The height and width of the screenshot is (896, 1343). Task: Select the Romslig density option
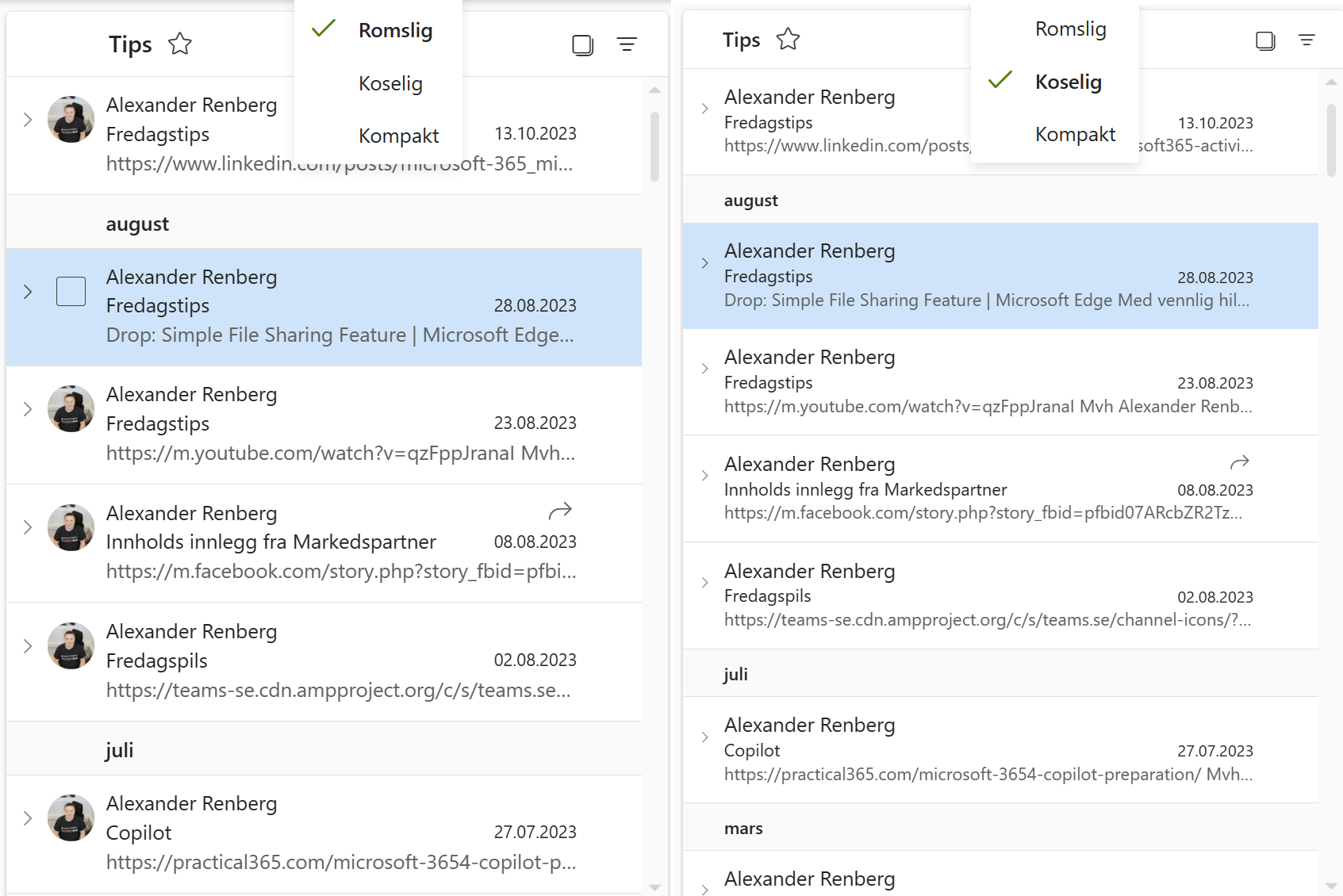395,30
